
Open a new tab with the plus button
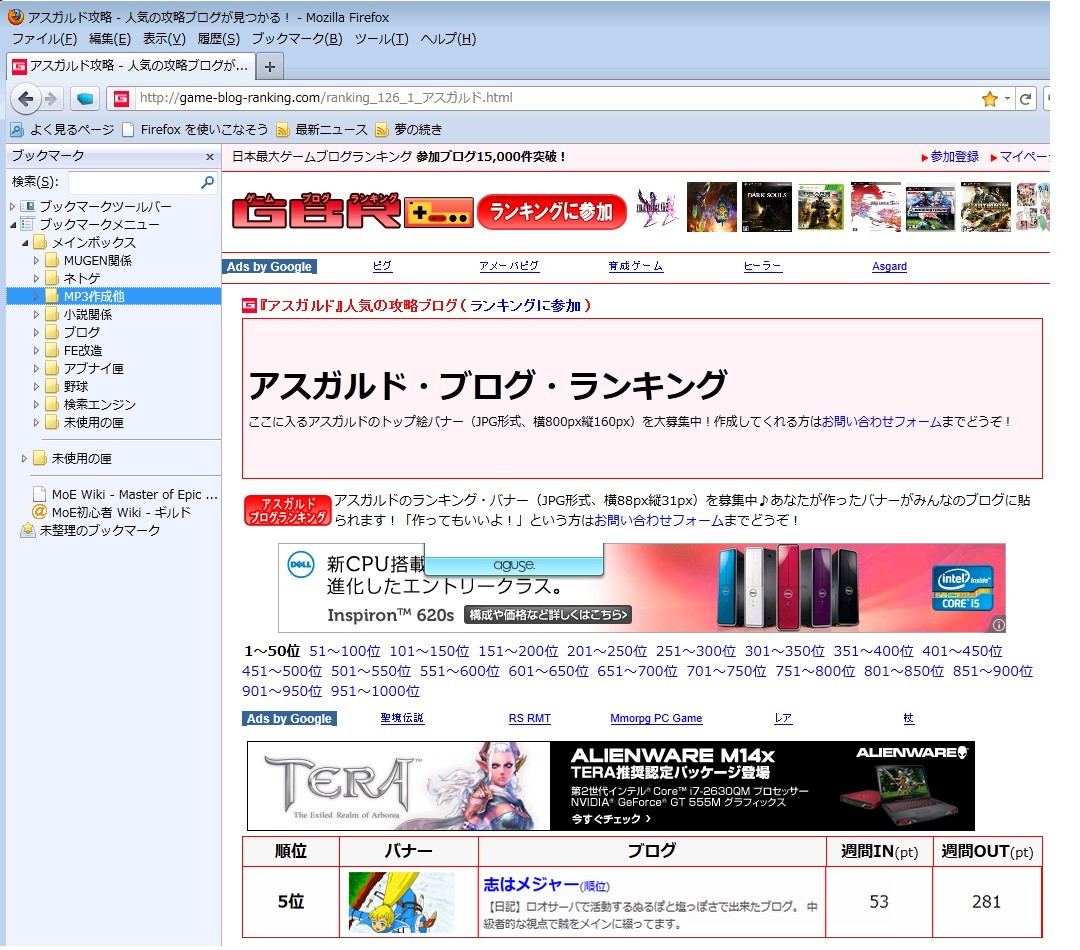point(270,67)
